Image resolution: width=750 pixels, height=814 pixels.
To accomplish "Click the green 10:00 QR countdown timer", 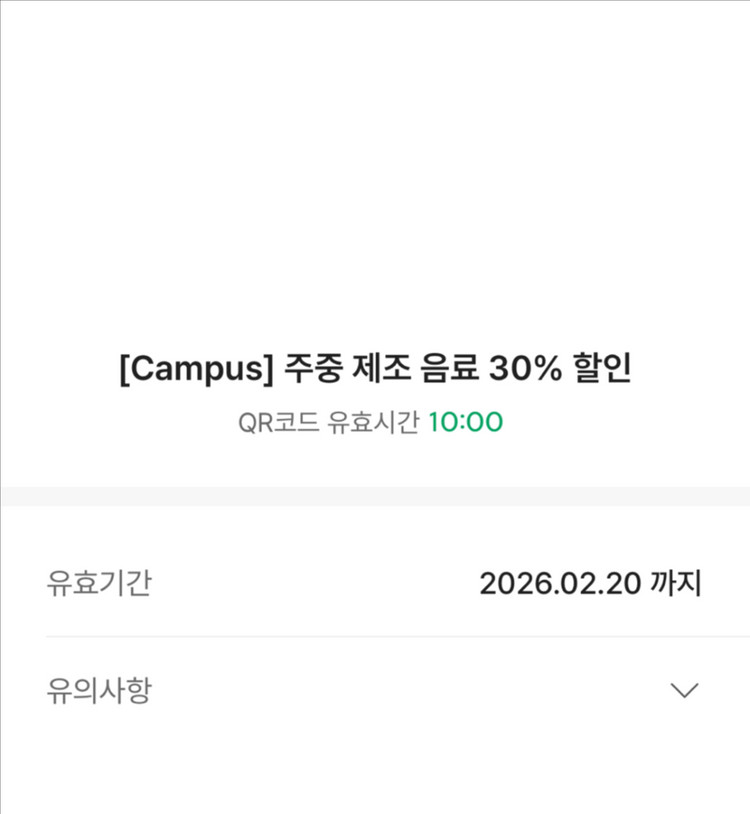I will [465, 422].
